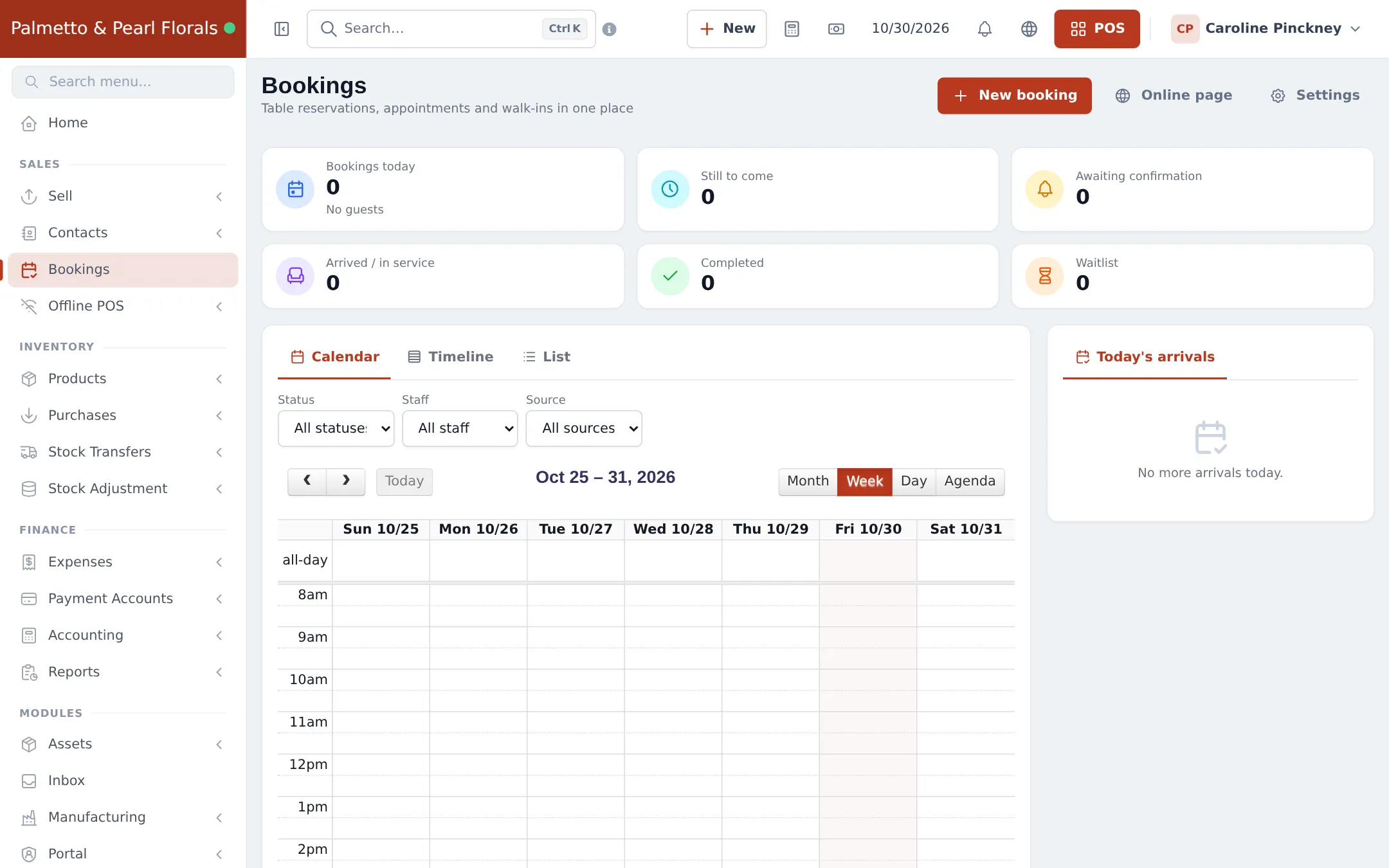This screenshot has height=868, width=1389.
Task: Switch calendar to Day view
Action: pos(913,481)
